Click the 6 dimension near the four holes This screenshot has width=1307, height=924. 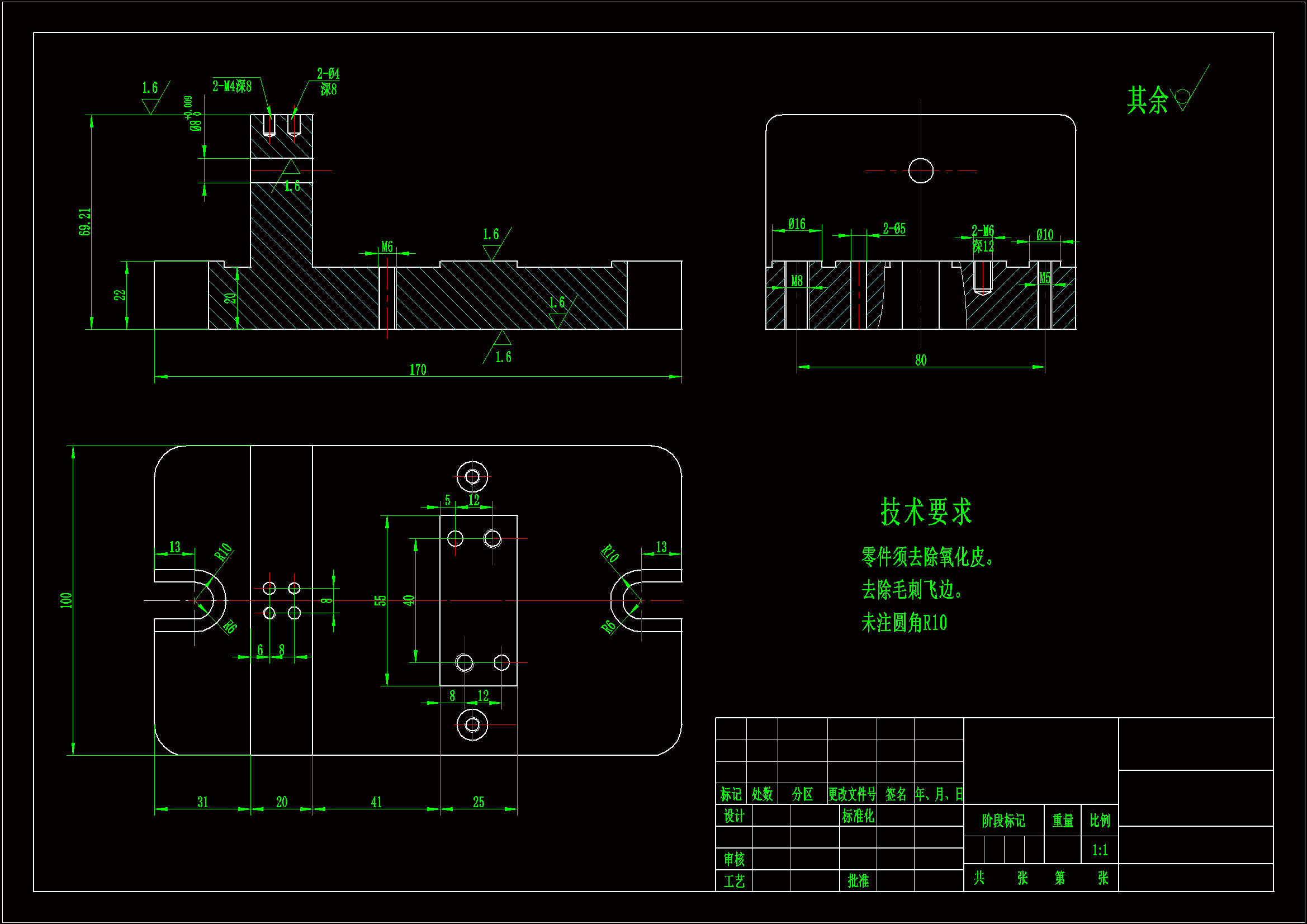(x=260, y=650)
